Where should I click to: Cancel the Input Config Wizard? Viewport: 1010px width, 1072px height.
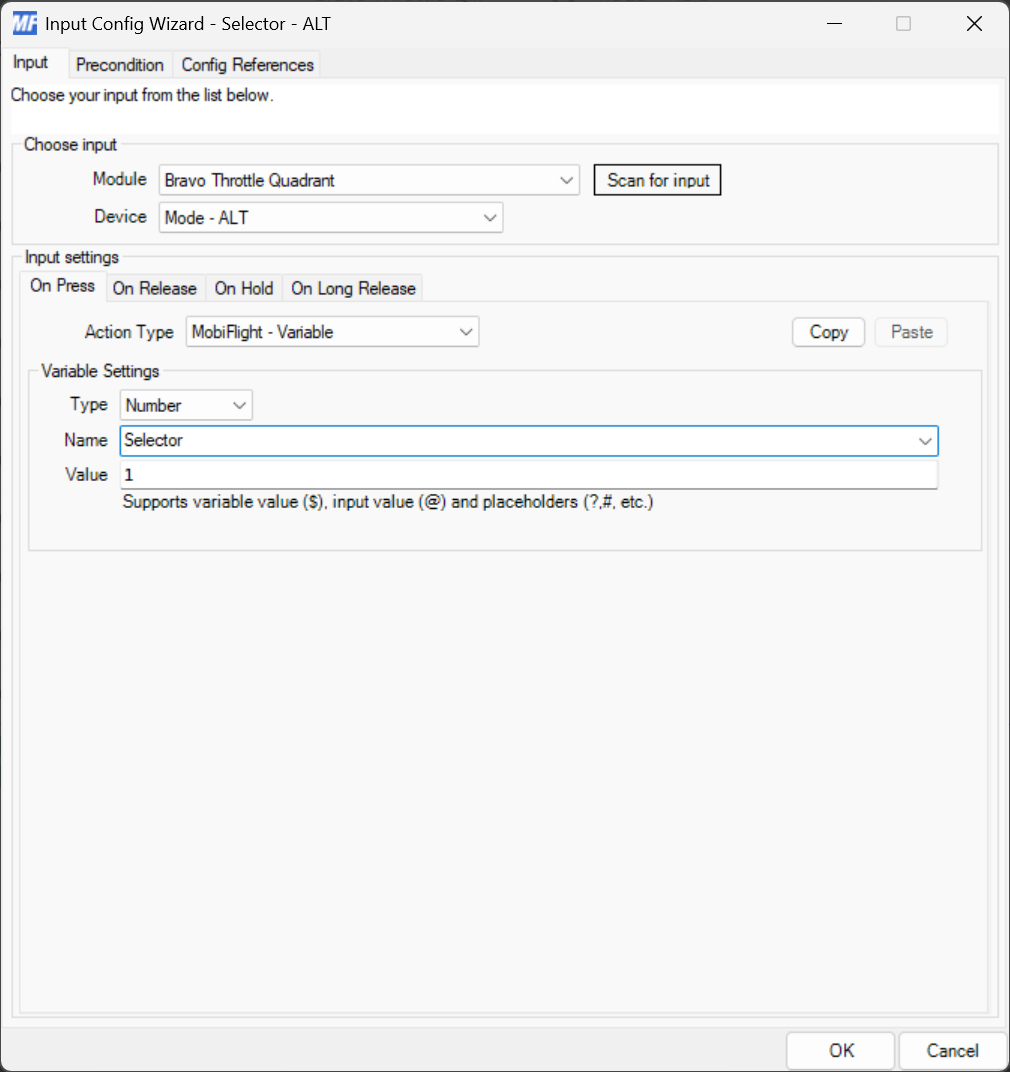[x=952, y=1050]
